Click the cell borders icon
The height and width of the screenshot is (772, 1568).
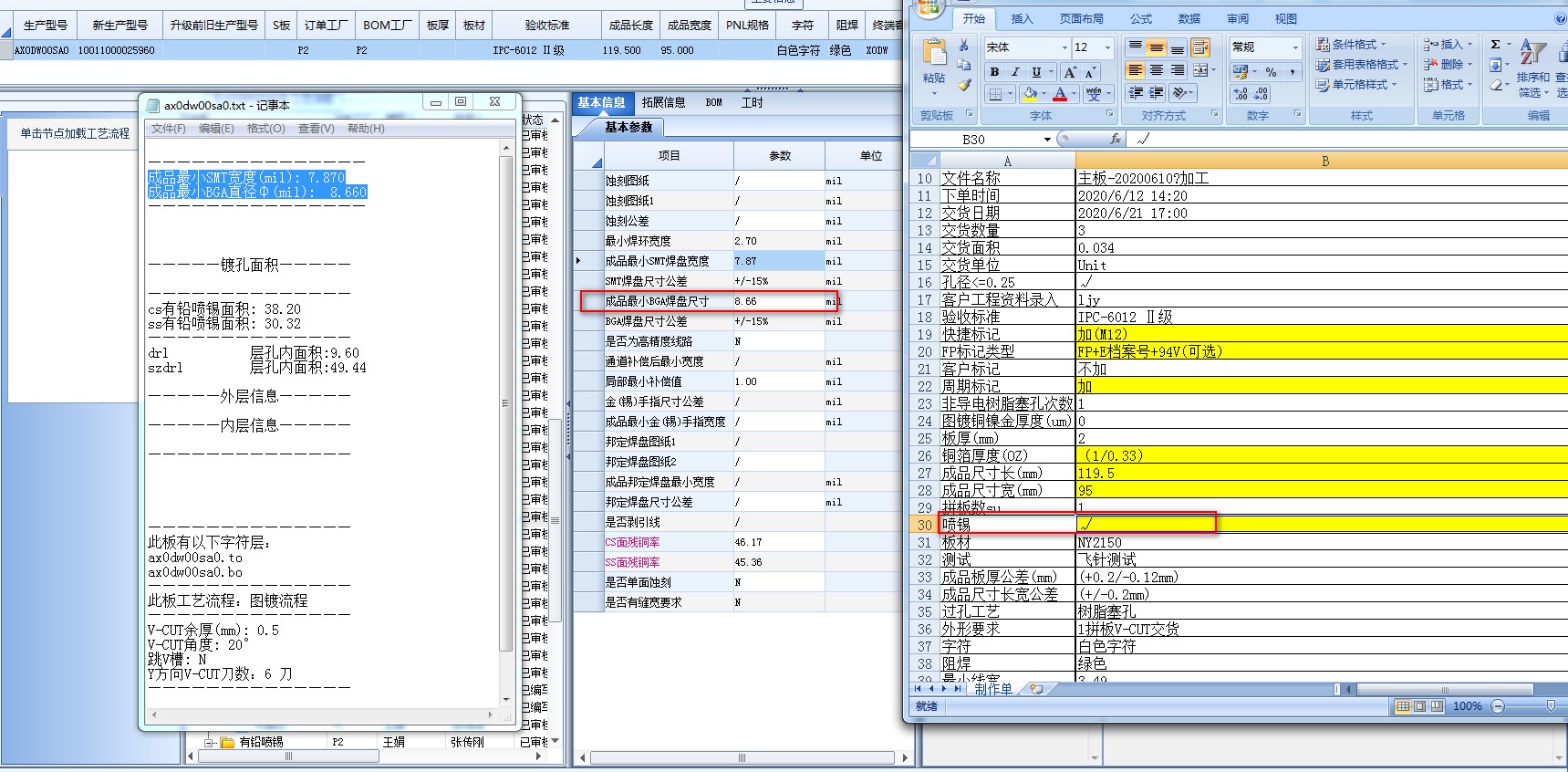[x=996, y=93]
